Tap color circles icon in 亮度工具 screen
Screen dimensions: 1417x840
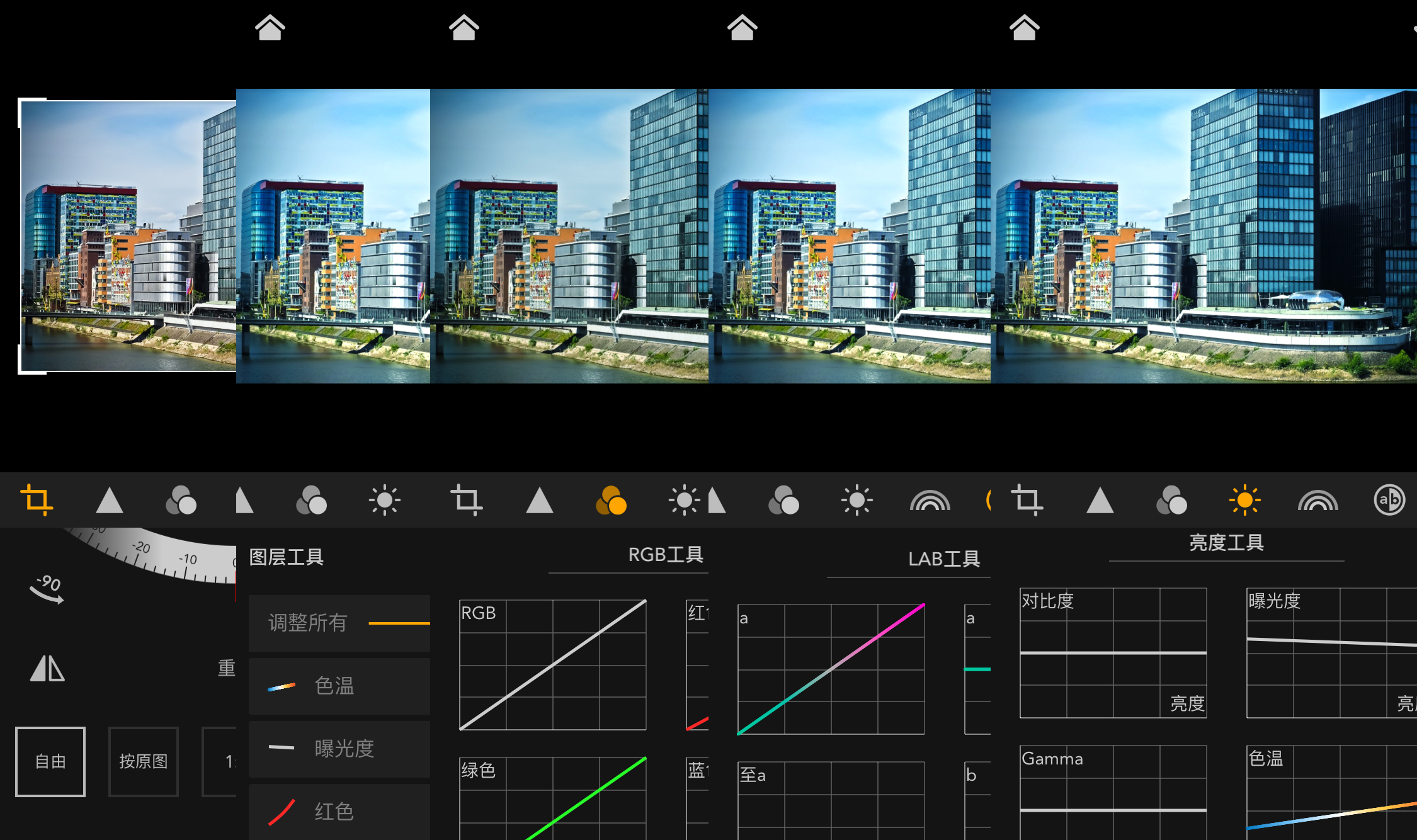[1171, 501]
